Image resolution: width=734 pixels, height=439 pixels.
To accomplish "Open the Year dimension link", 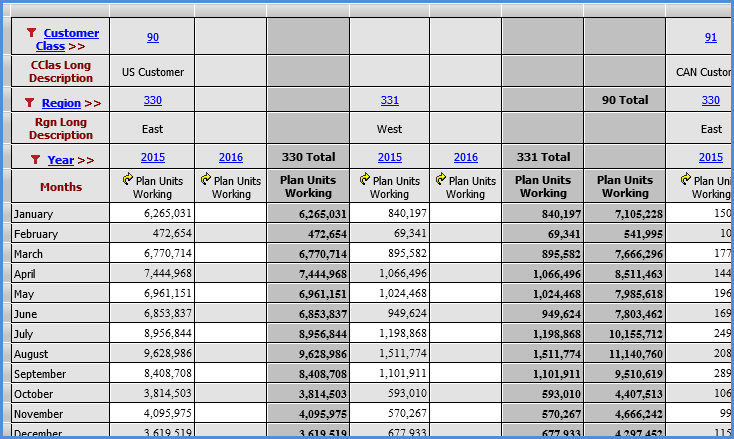I will tap(60, 160).
